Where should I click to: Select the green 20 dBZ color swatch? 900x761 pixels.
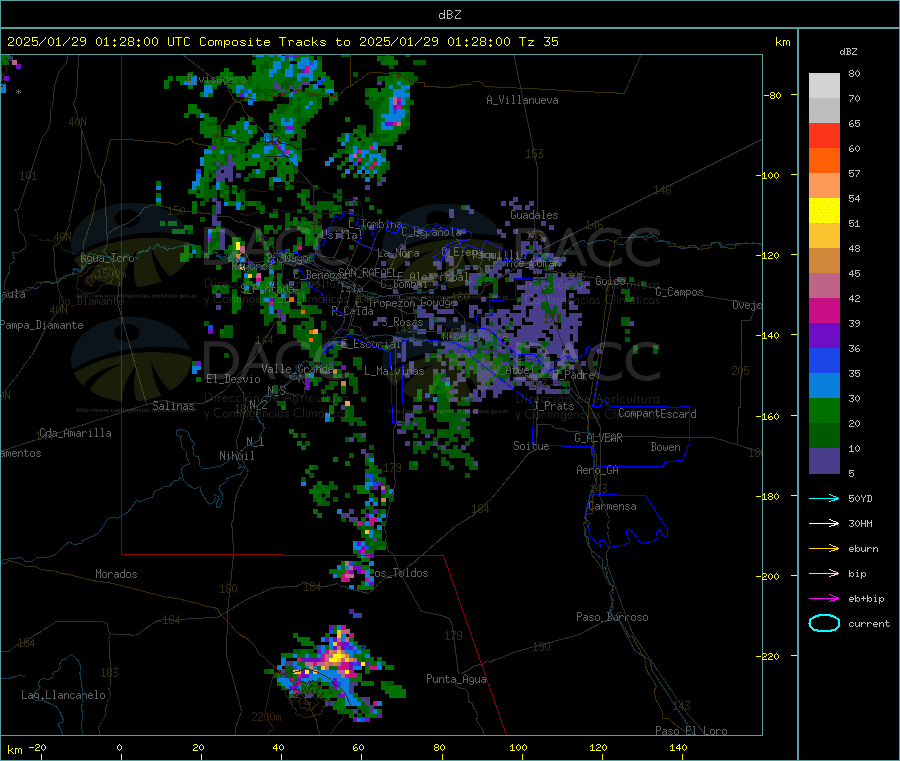click(824, 410)
